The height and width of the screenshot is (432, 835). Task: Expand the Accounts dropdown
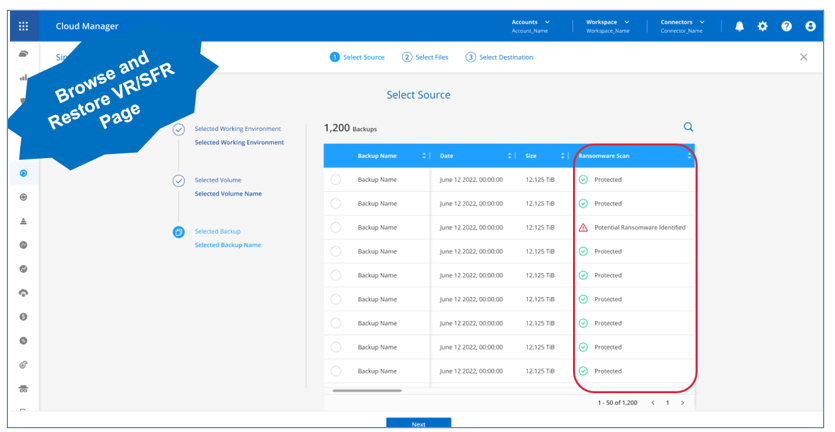tap(546, 22)
